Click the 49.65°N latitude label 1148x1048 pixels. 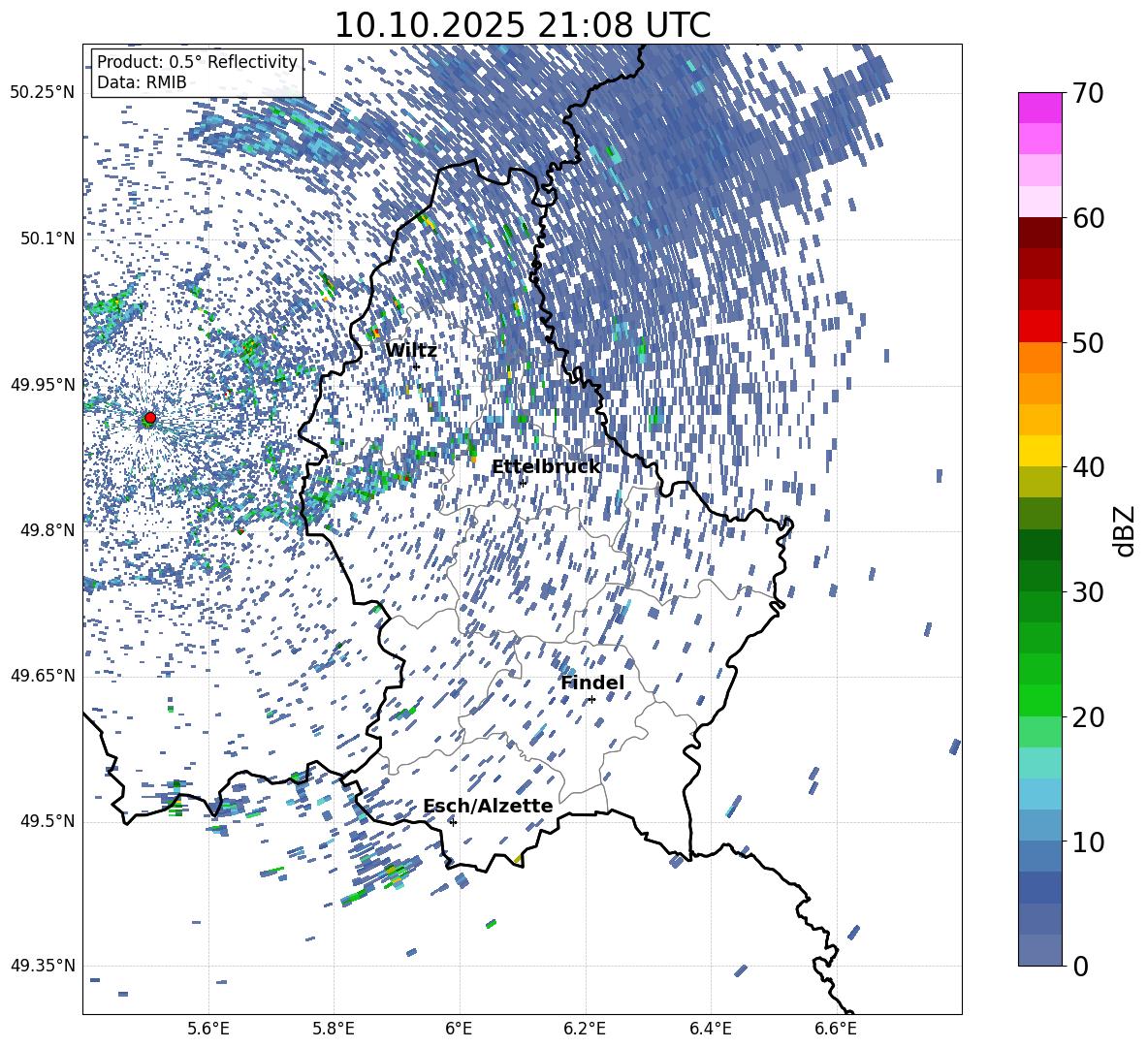coord(43,676)
